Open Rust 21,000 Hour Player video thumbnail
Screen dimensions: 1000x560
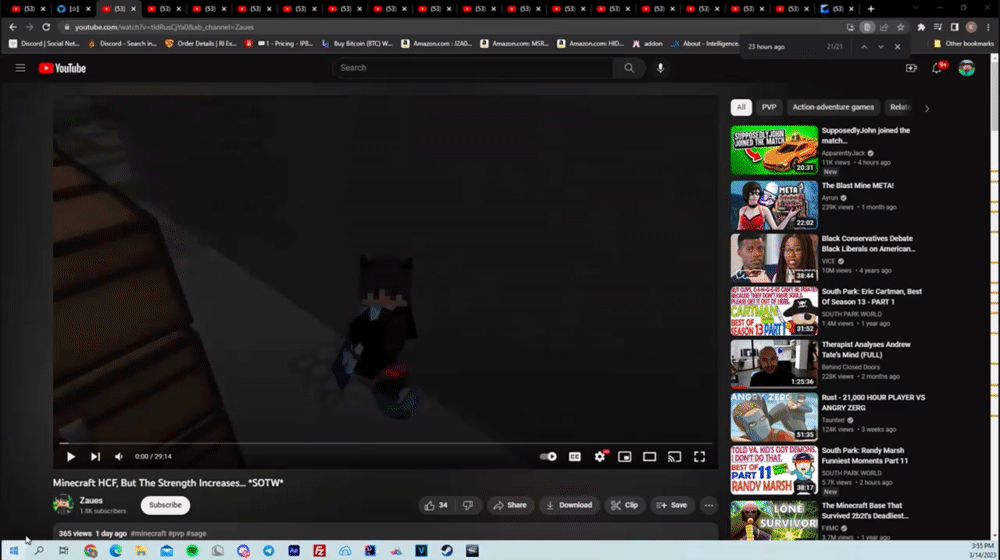(x=774, y=416)
